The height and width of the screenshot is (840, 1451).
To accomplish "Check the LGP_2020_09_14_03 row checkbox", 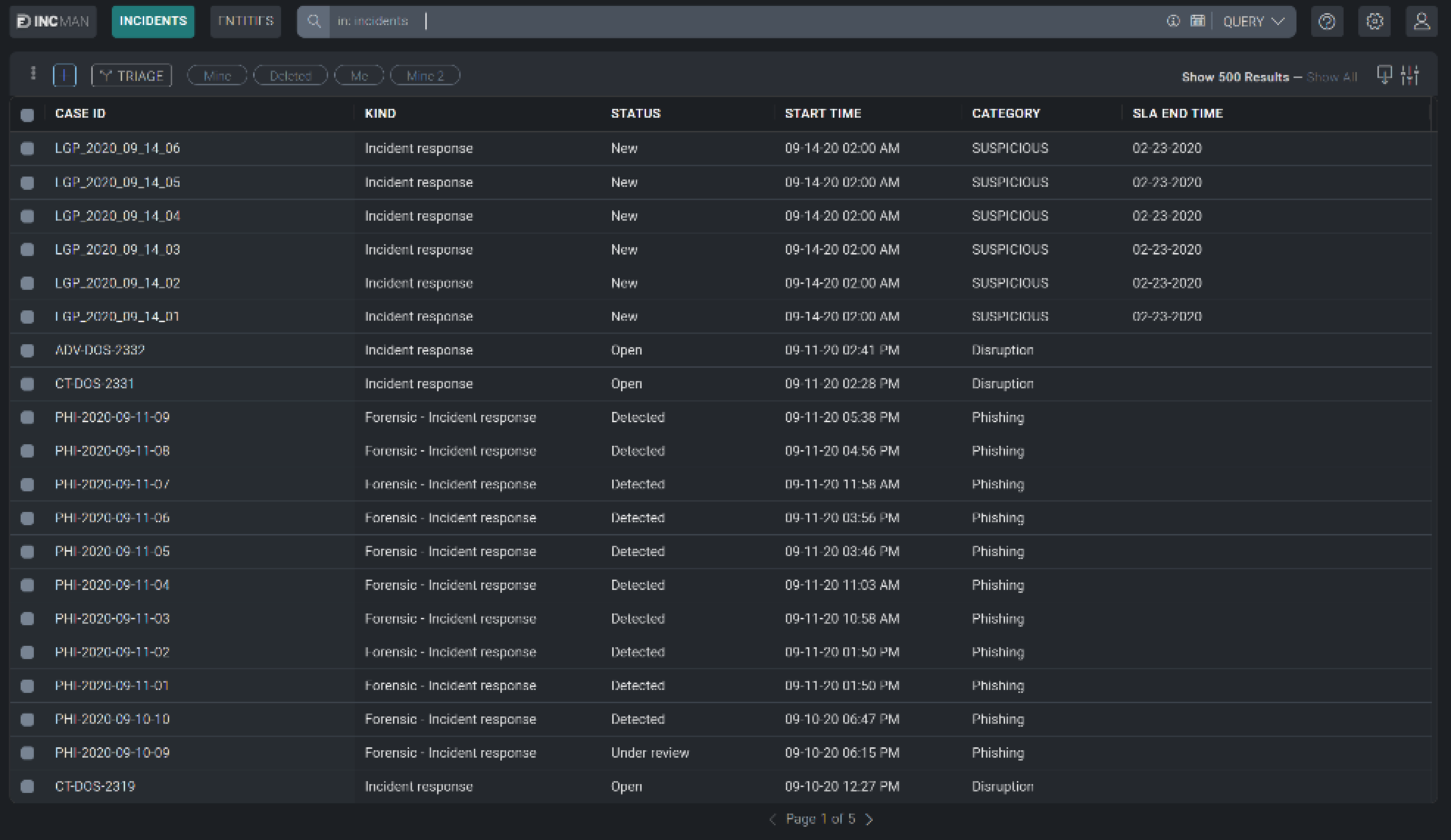I will coord(27,249).
